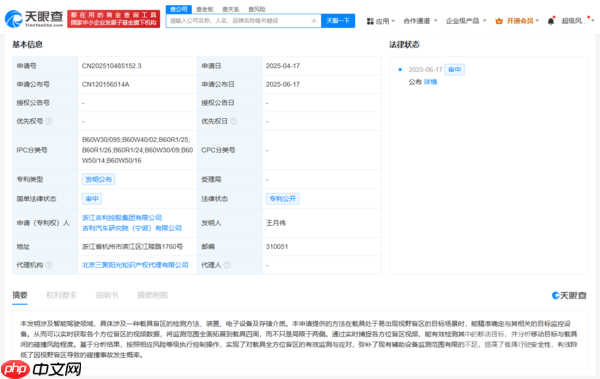
Task: Clear the search box with the X icon
Action: tap(314, 21)
